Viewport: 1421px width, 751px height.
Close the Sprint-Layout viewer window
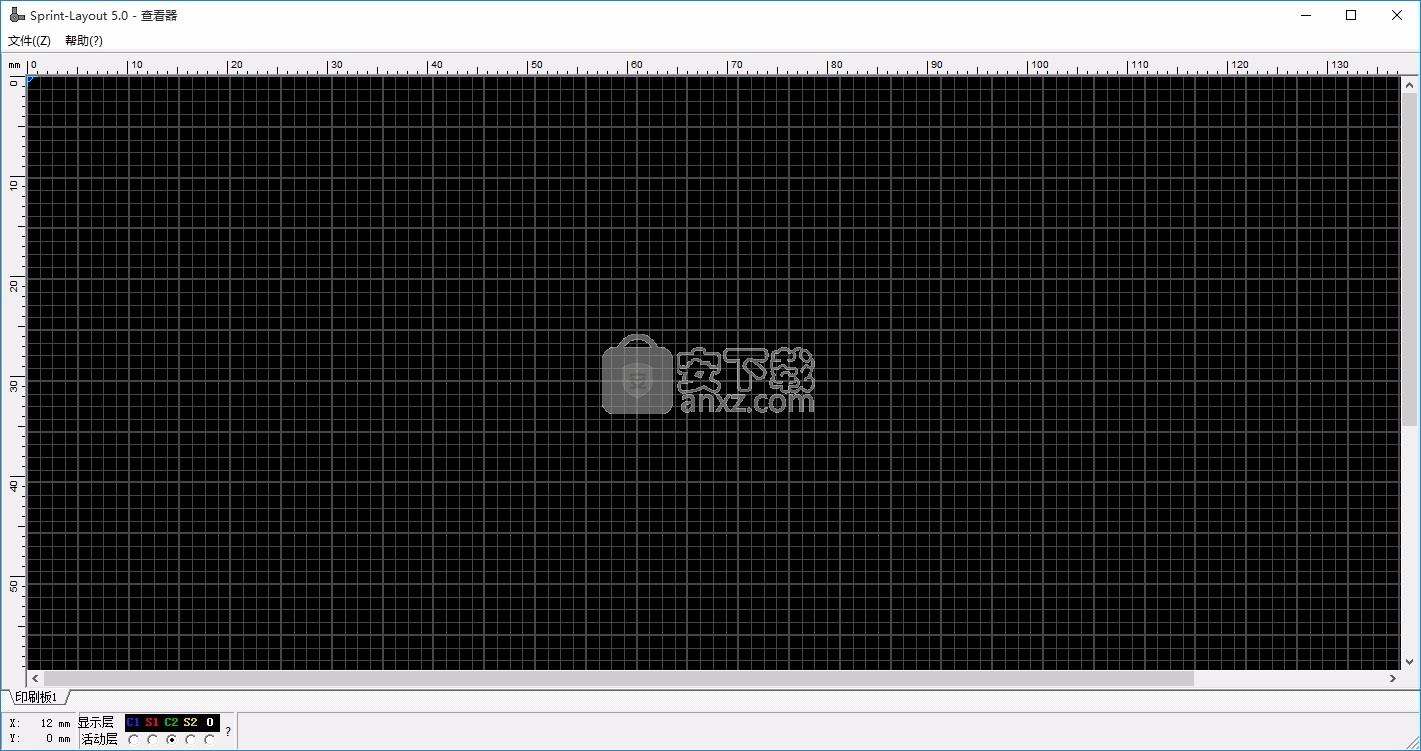click(x=1397, y=15)
